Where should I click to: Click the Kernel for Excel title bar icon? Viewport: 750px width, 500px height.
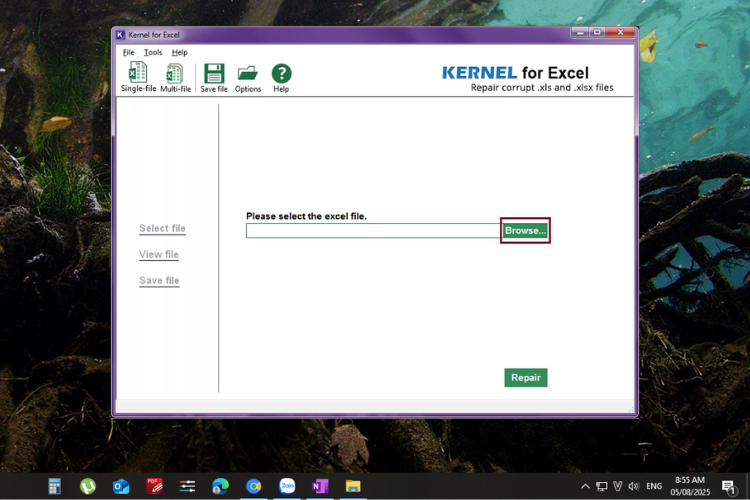pos(121,34)
